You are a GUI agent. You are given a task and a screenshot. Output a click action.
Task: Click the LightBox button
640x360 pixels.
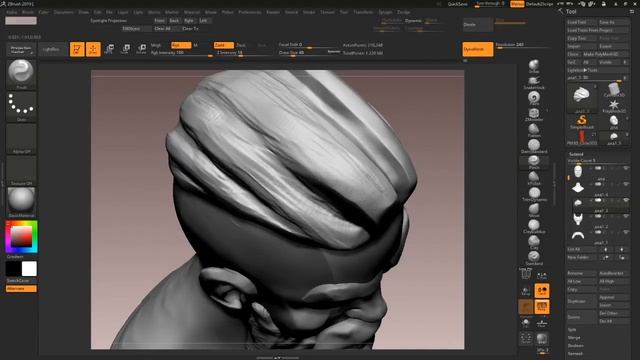51,49
